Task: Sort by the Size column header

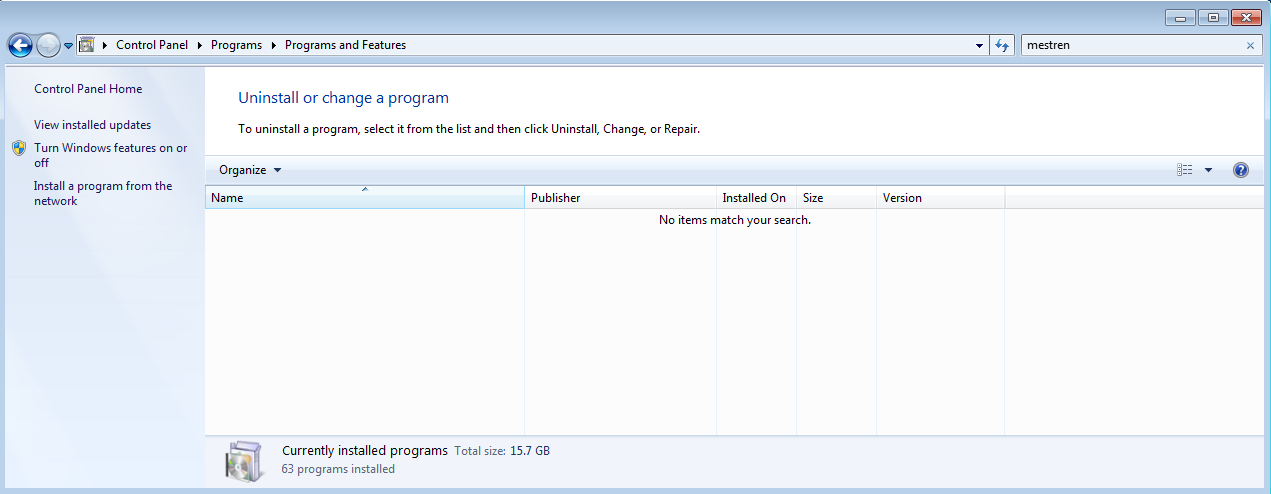Action: (x=836, y=198)
